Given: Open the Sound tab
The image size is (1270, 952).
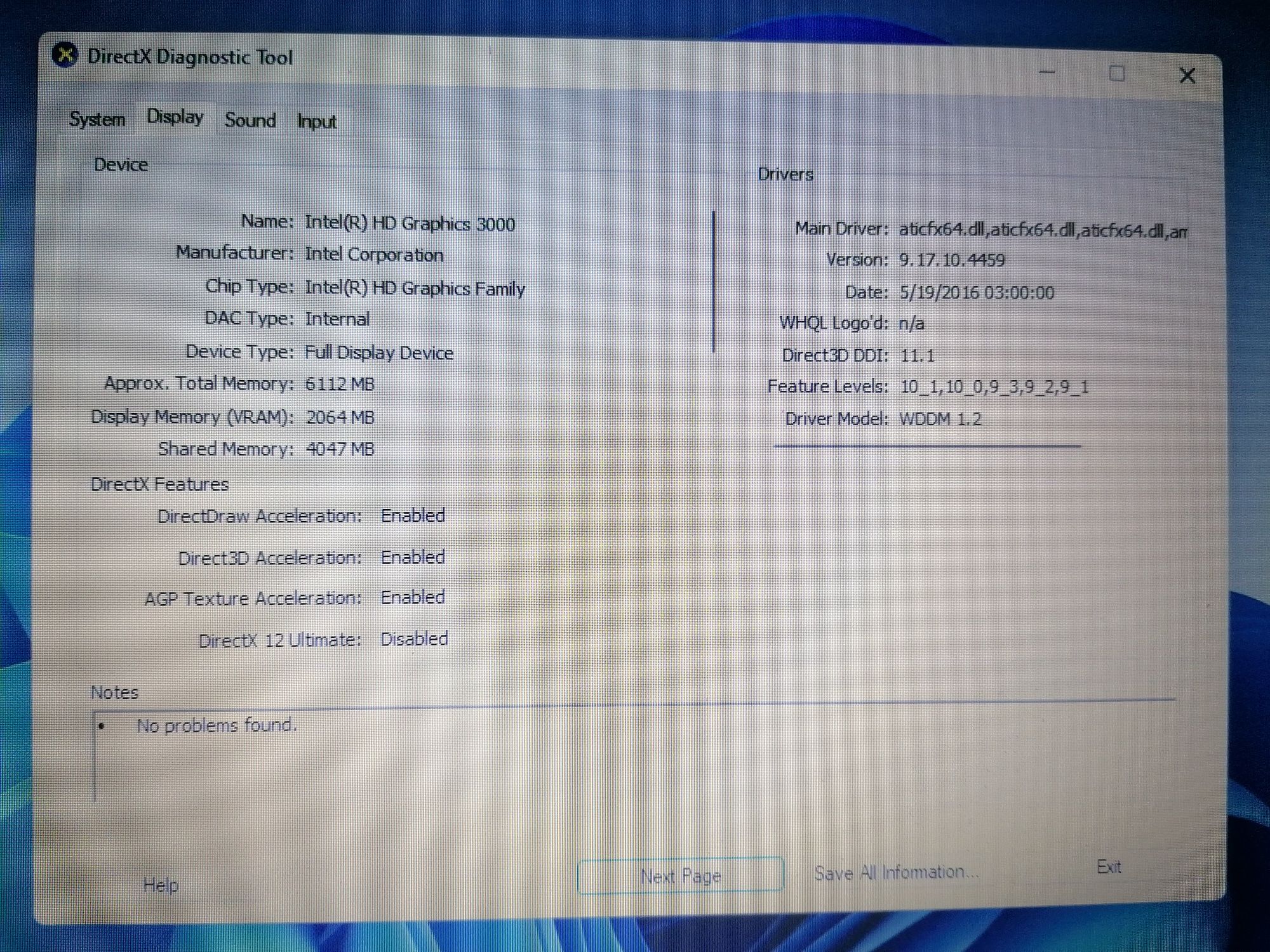Looking at the screenshot, I should [x=250, y=120].
